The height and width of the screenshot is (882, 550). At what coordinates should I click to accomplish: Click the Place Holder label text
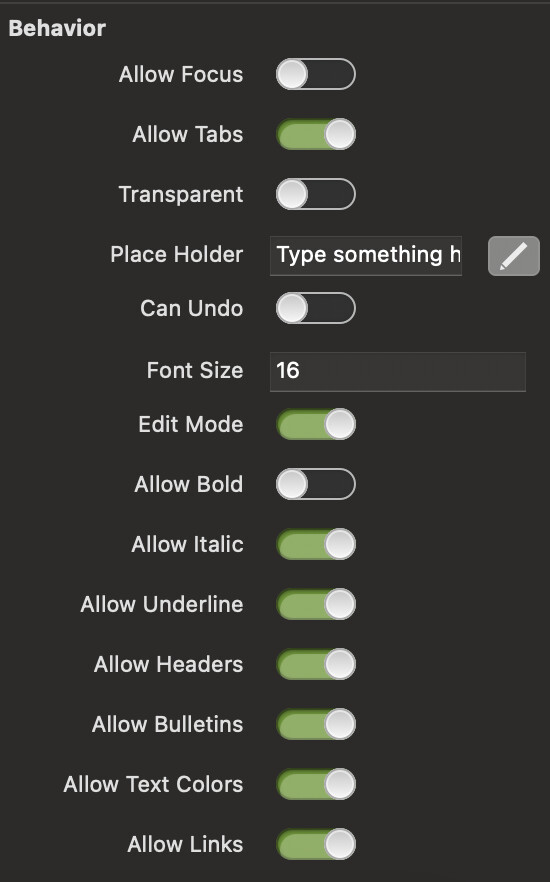click(x=177, y=254)
